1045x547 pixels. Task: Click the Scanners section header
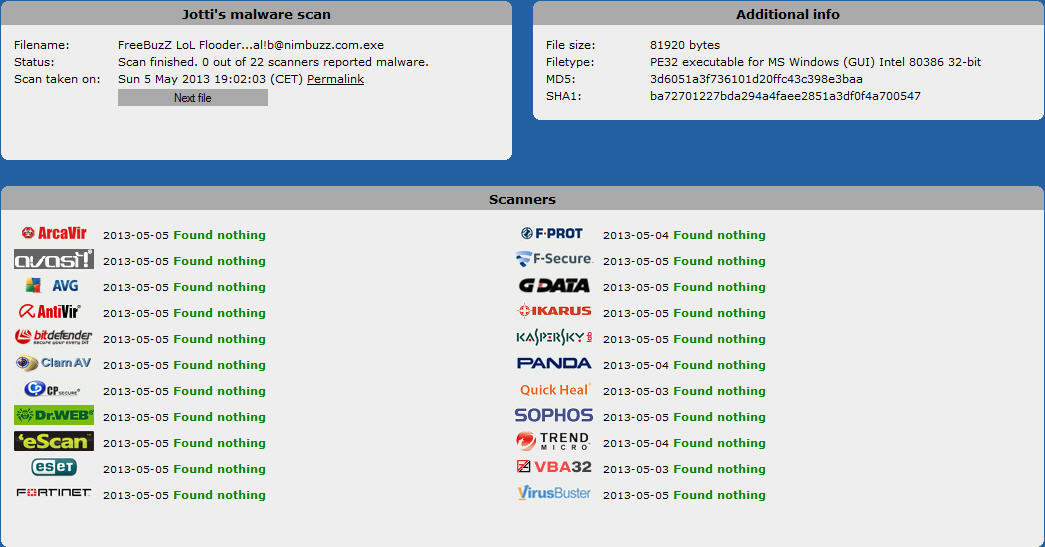(x=522, y=199)
